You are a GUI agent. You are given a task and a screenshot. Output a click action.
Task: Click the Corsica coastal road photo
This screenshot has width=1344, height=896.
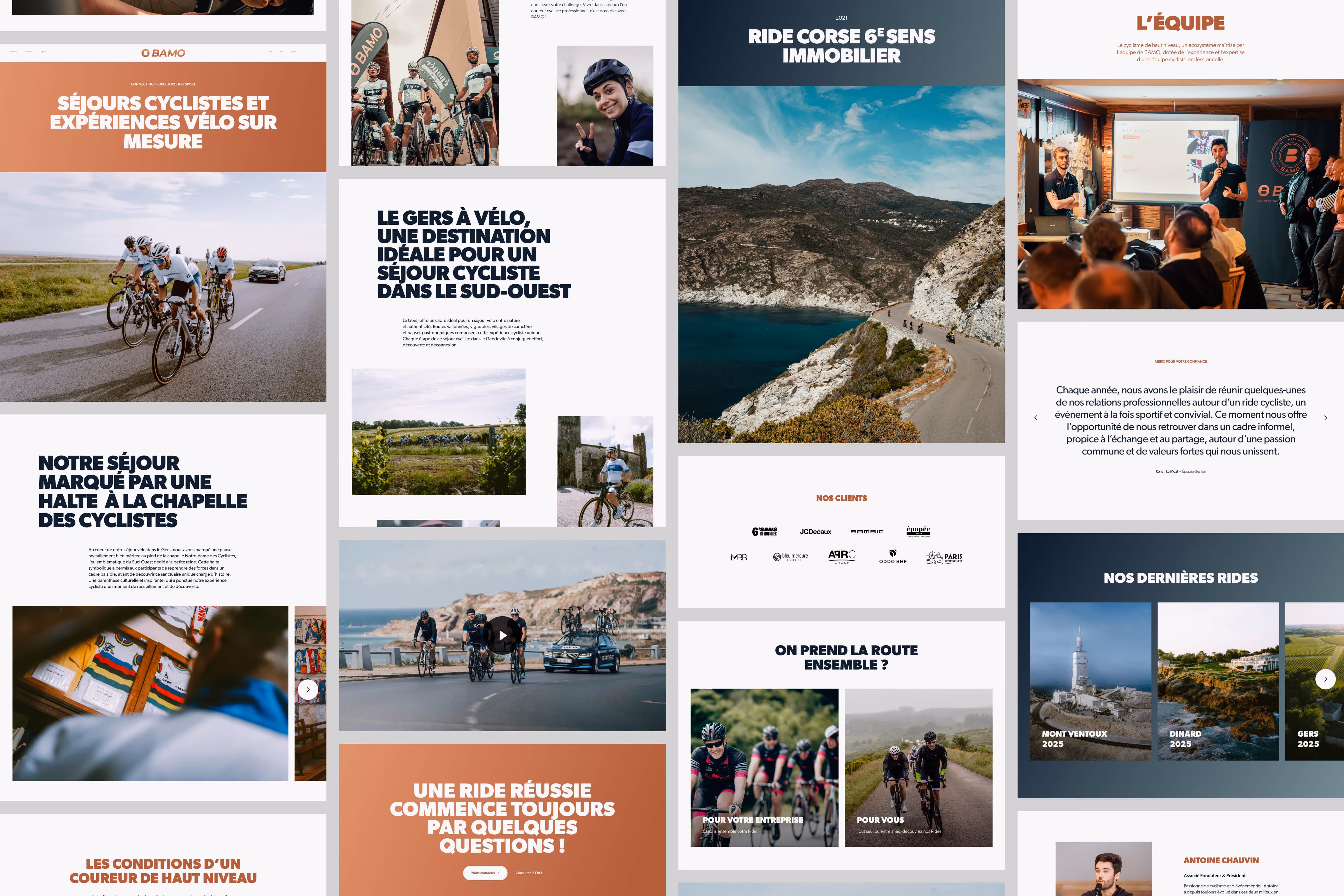pyautogui.click(x=841, y=264)
